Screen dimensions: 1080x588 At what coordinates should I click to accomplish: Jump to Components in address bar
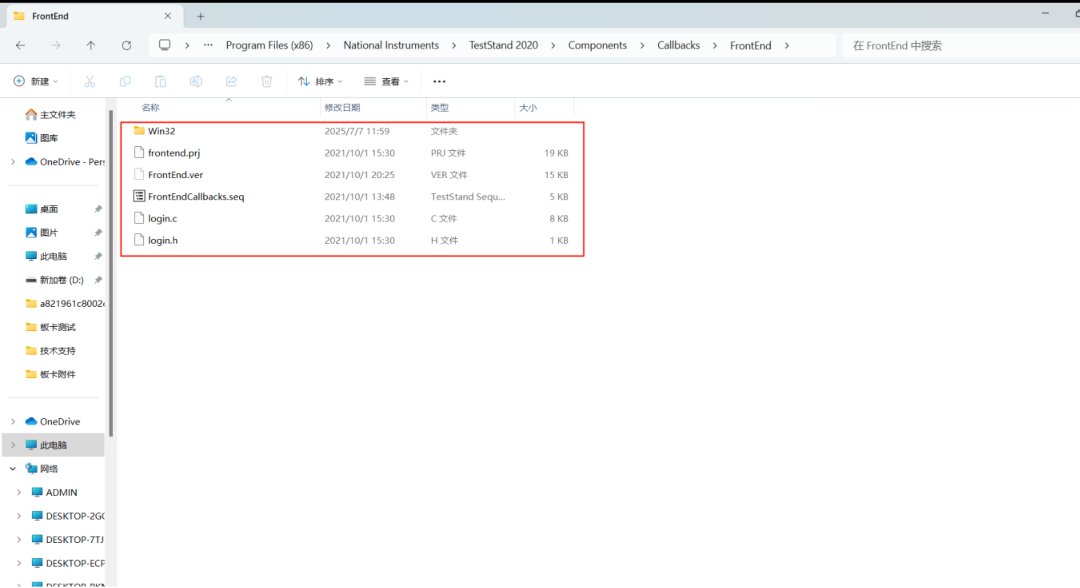[597, 45]
